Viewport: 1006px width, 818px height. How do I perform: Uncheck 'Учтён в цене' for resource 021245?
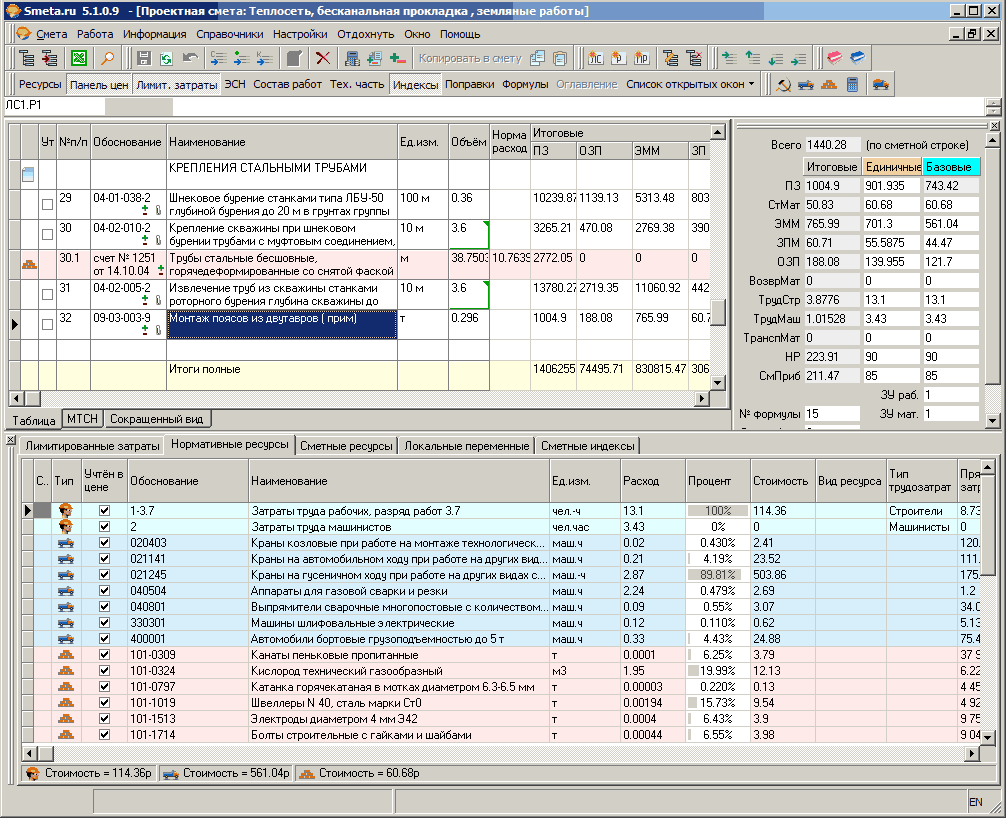pyautogui.click(x=105, y=575)
